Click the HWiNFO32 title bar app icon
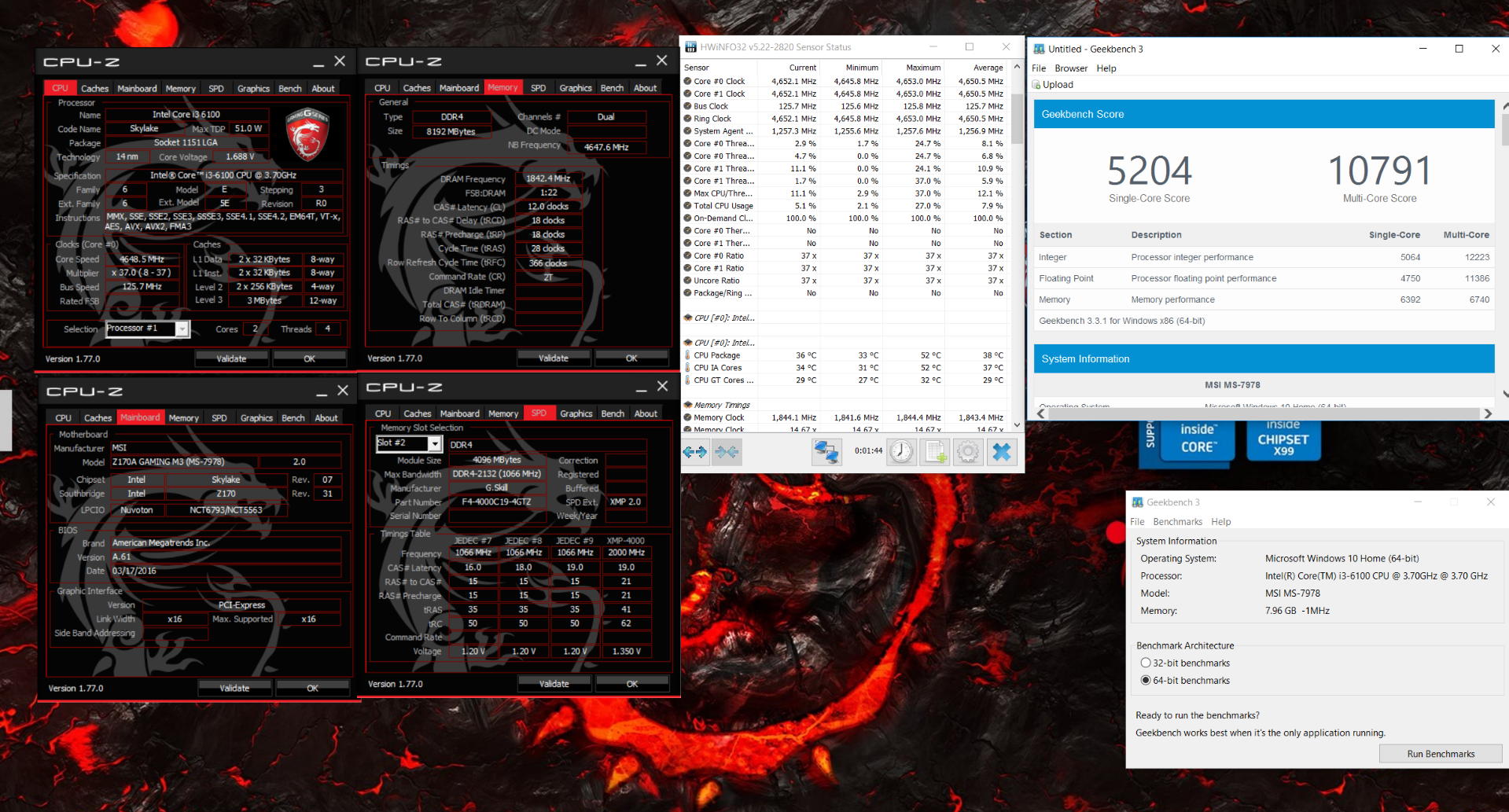 click(x=690, y=47)
